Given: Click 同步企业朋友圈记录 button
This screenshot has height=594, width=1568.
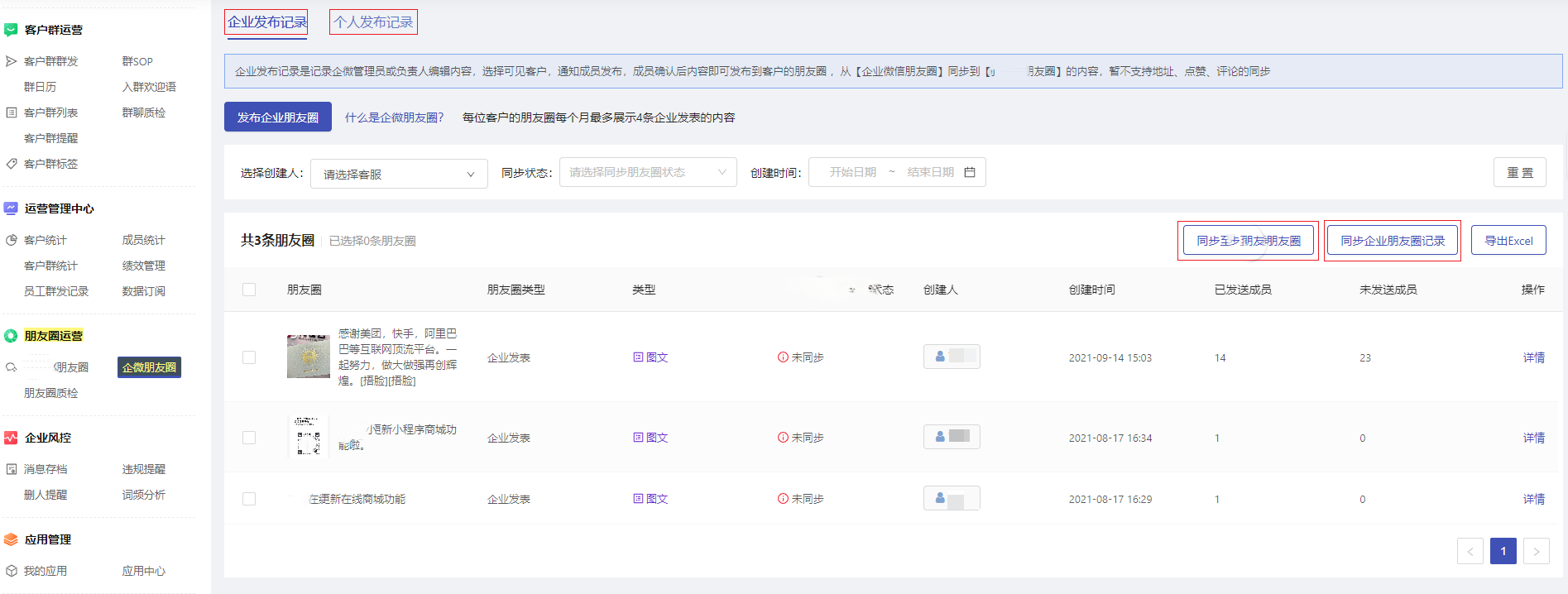Looking at the screenshot, I should pyautogui.click(x=1393, y=241).
